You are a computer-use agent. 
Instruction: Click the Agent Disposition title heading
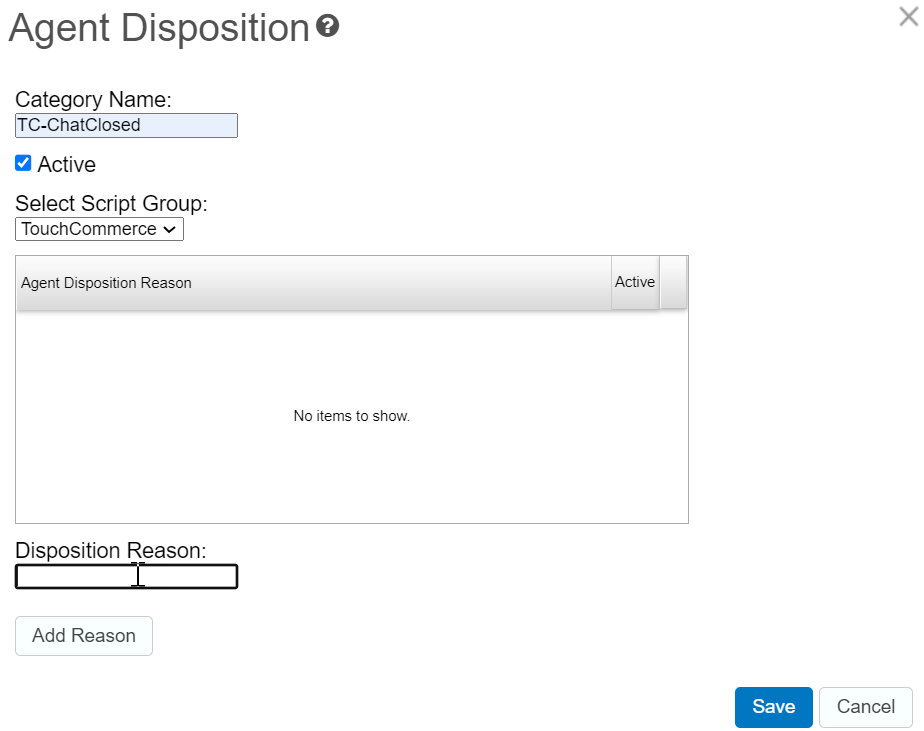coord(159,28)
